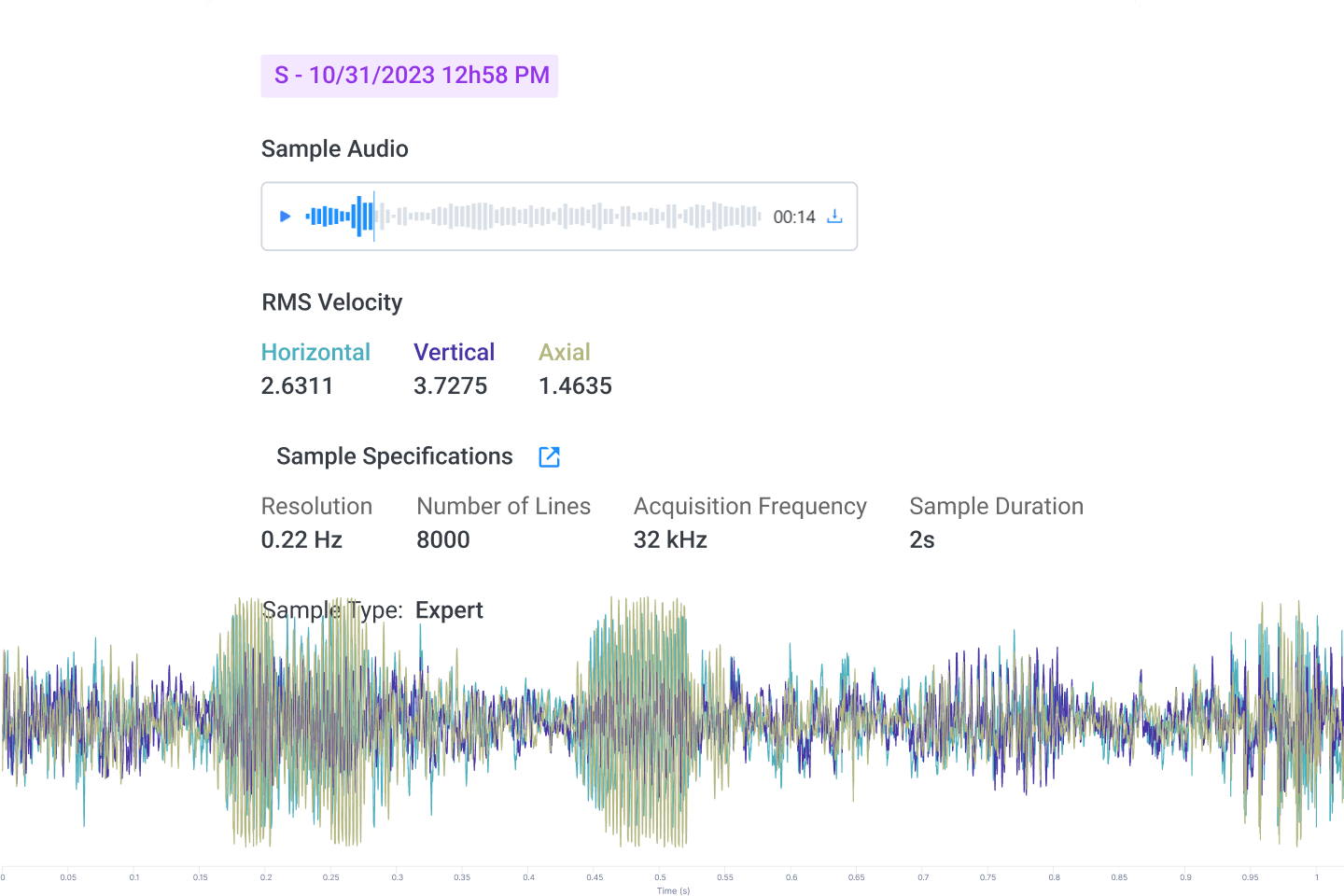Select the Horizontal value 2.6311
The image size is (1344, 896).
point(297,385)
